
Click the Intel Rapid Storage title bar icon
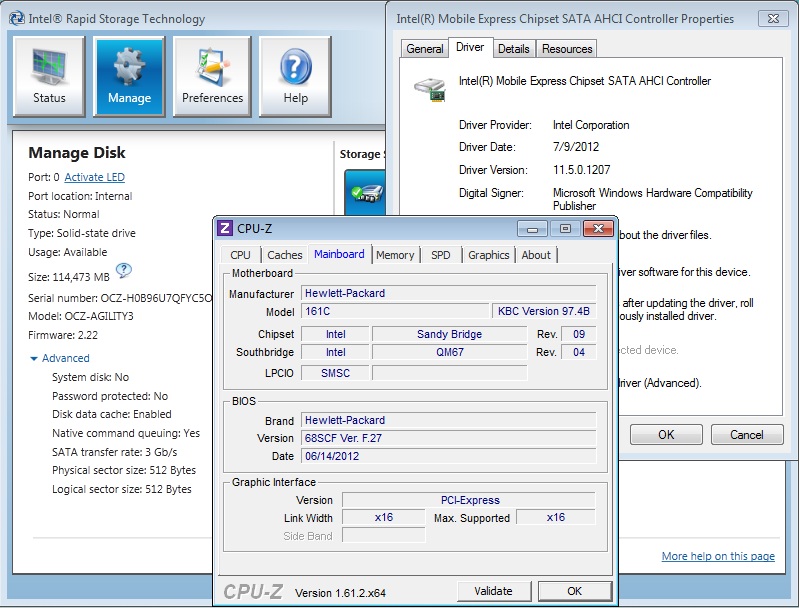point(17,18)
